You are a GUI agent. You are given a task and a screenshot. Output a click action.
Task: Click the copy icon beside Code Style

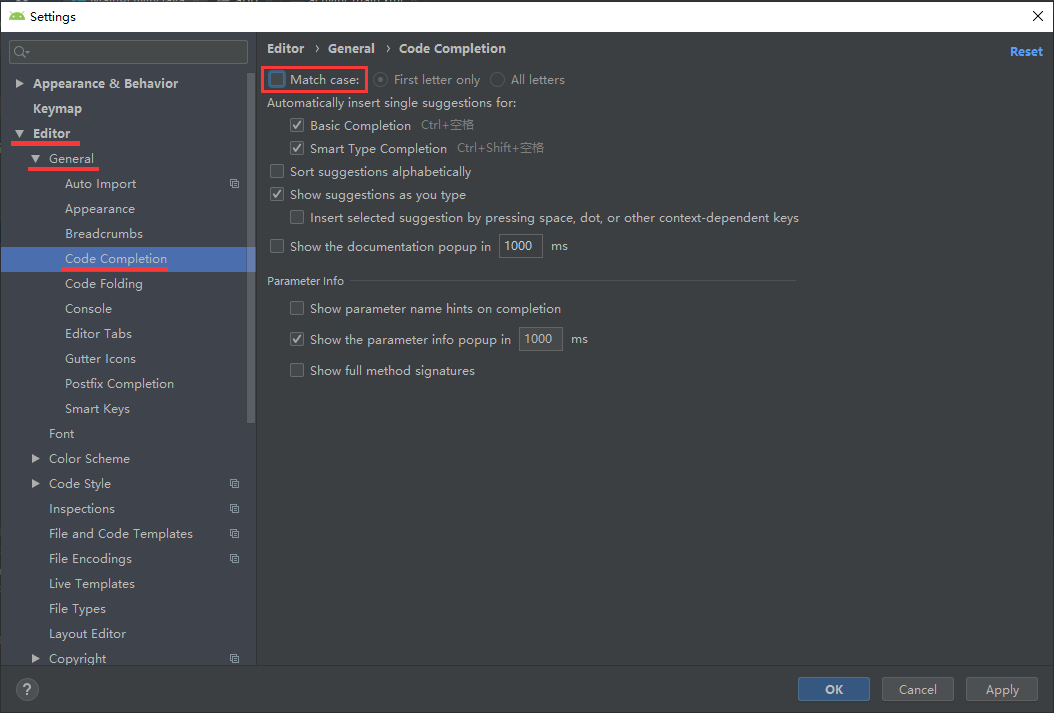[x=234, y=483]
